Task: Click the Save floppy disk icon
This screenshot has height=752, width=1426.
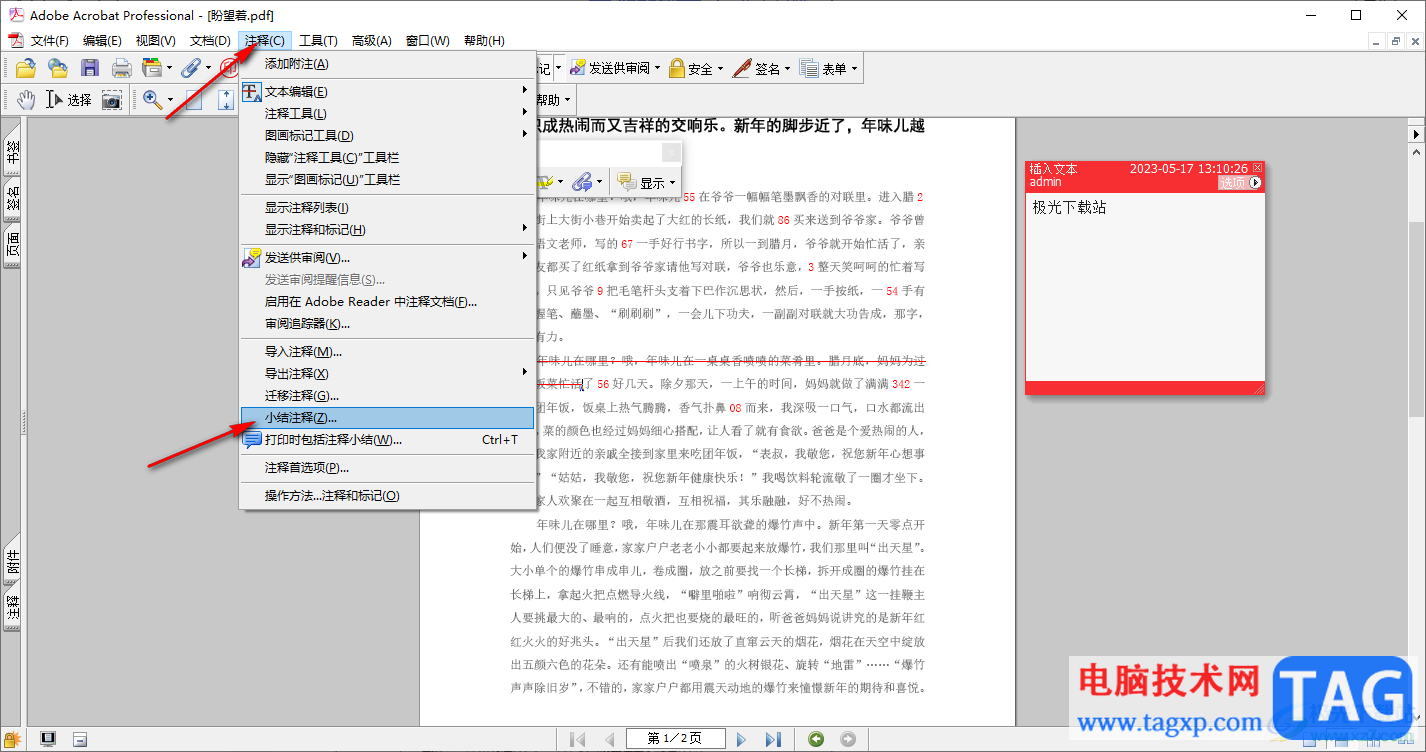Action: tap(90, 68)
